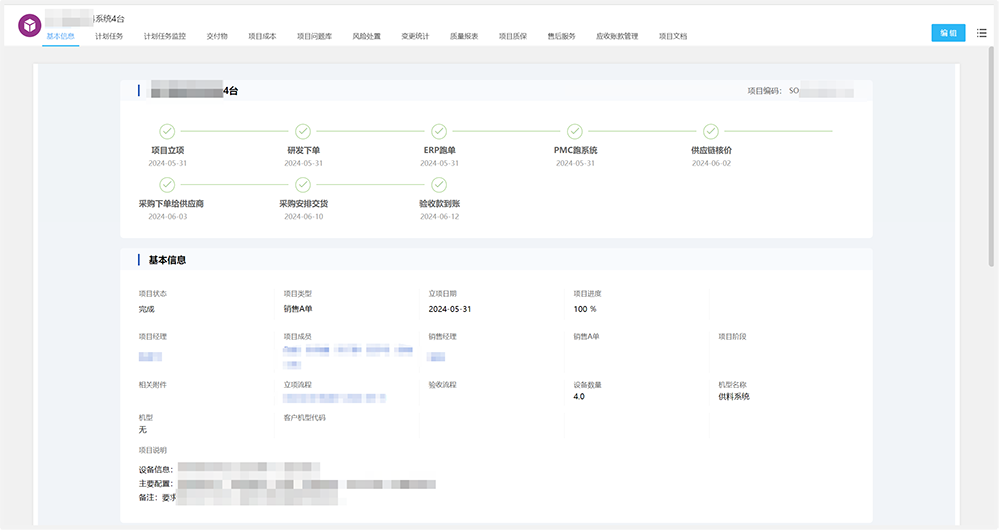Viewport: 1000px width, 531px height.
Task: Click the 立项日期 value 2024-05-31
Action: [450, 309]
